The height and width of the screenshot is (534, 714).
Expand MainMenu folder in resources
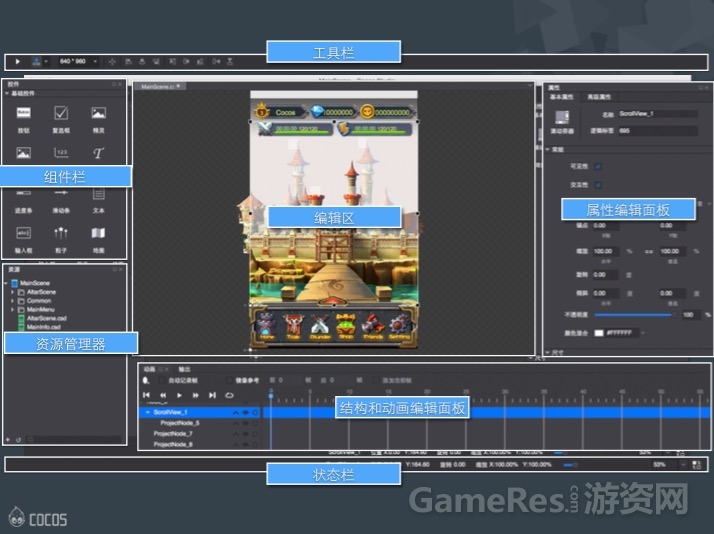12,310
